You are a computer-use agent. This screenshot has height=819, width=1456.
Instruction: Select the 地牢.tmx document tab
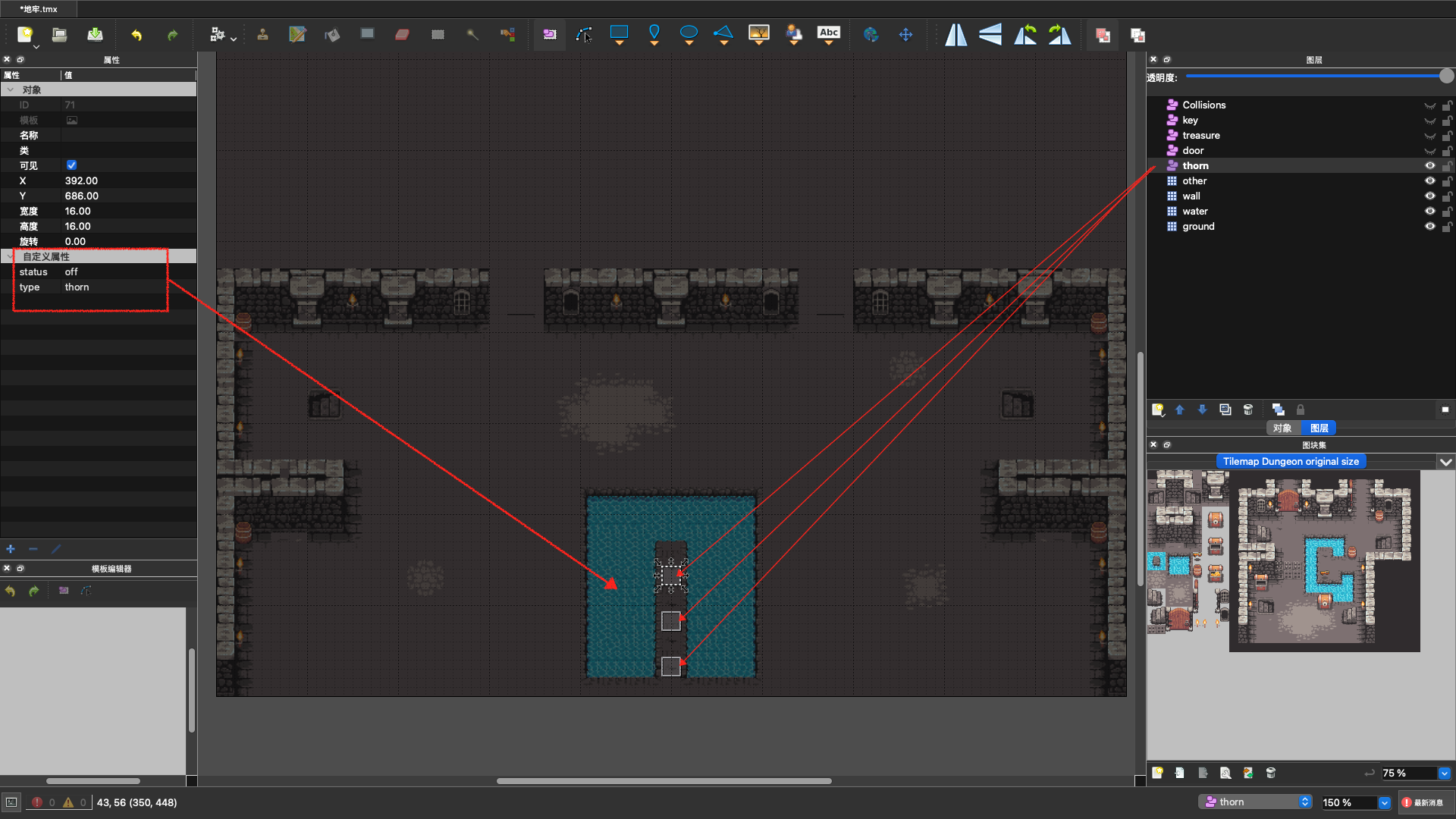coord(39,9)
